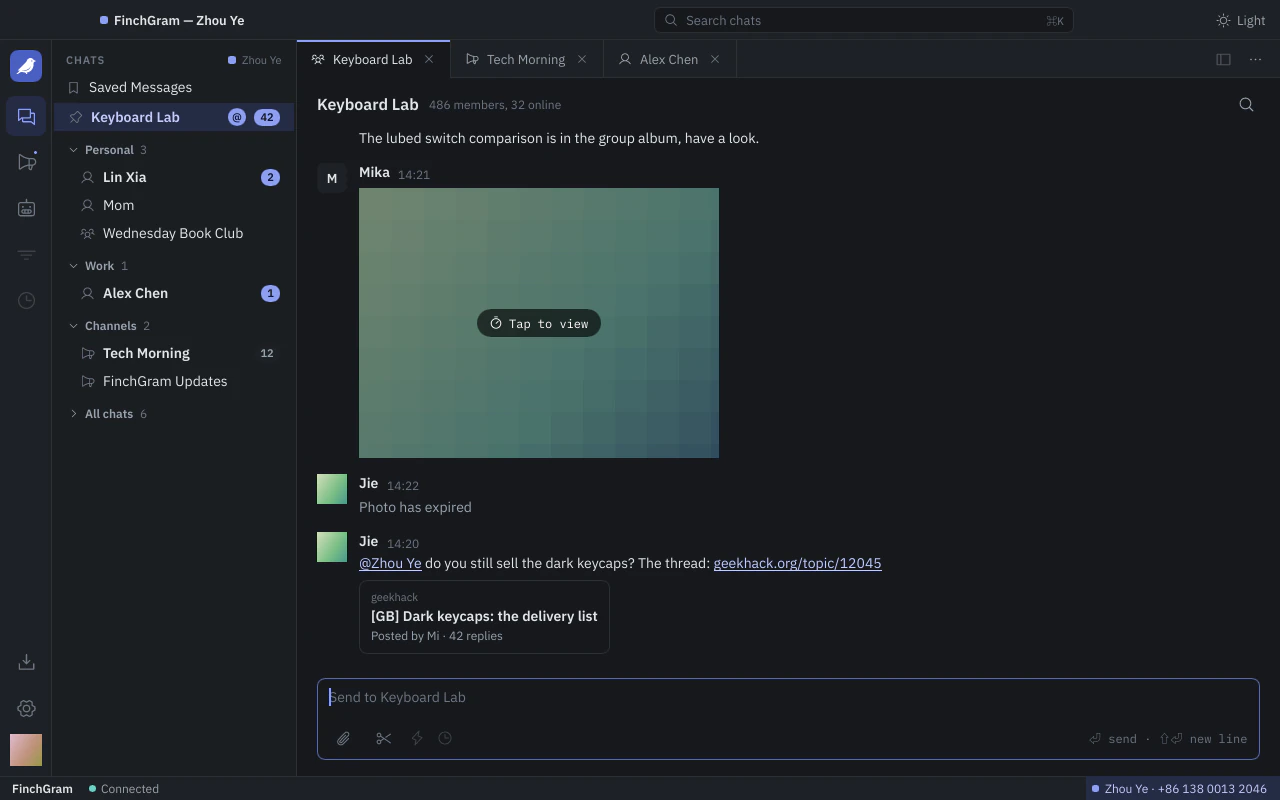Close the Alex Chen tab
1280x800 pixels.
point(715,59)
